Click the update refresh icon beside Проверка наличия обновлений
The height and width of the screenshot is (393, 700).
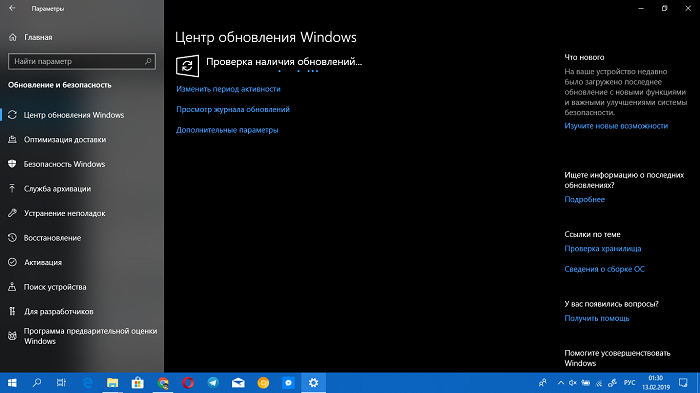[187, 66]
